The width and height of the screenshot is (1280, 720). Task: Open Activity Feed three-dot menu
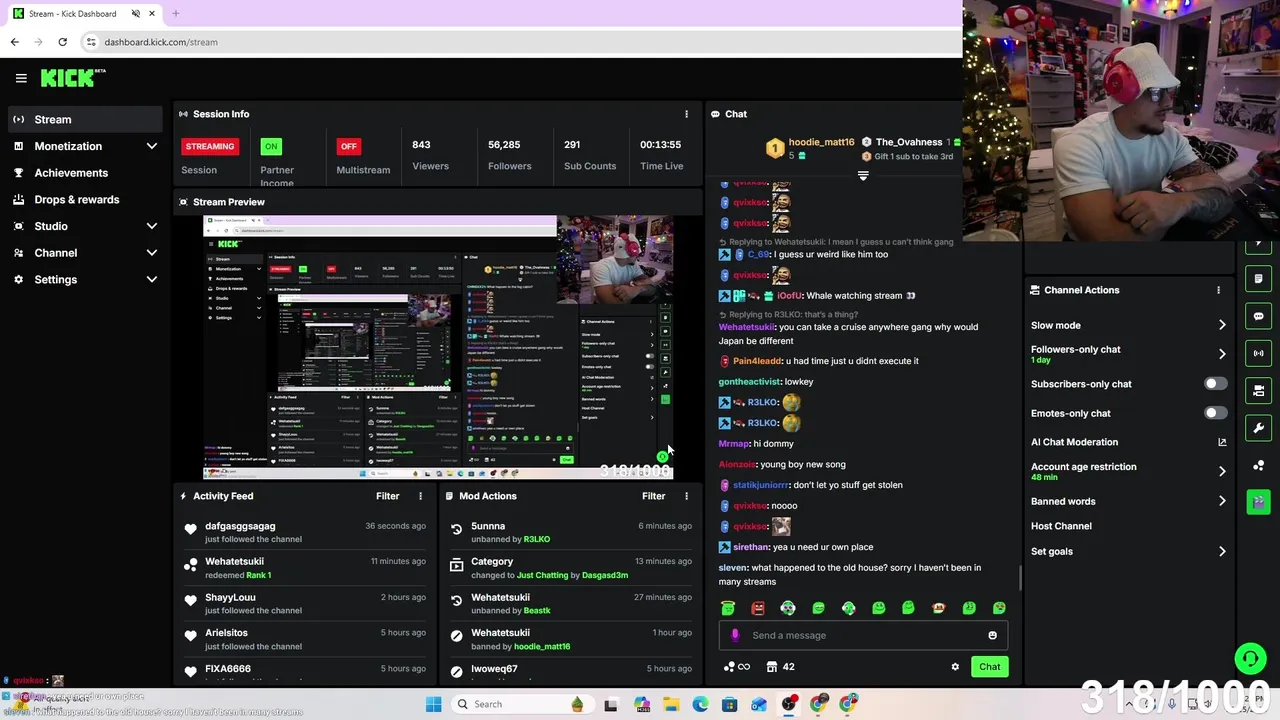[x=420, y=496]
